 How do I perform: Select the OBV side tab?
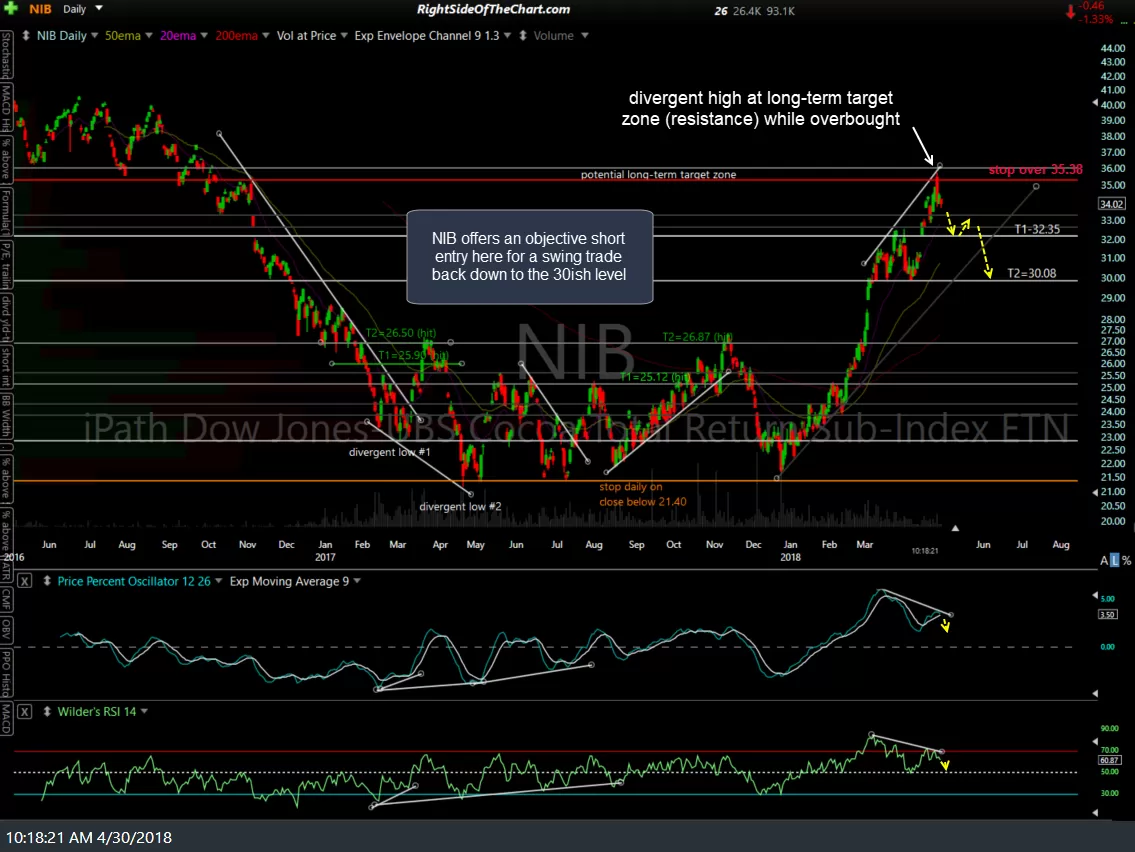coord(6,628)
